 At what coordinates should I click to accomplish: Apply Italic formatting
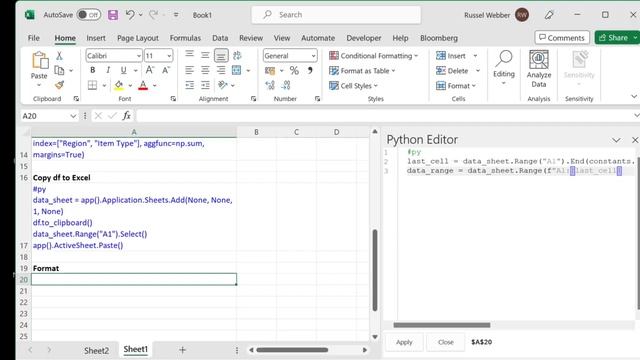pyautogui.click(x=108, y=70)
